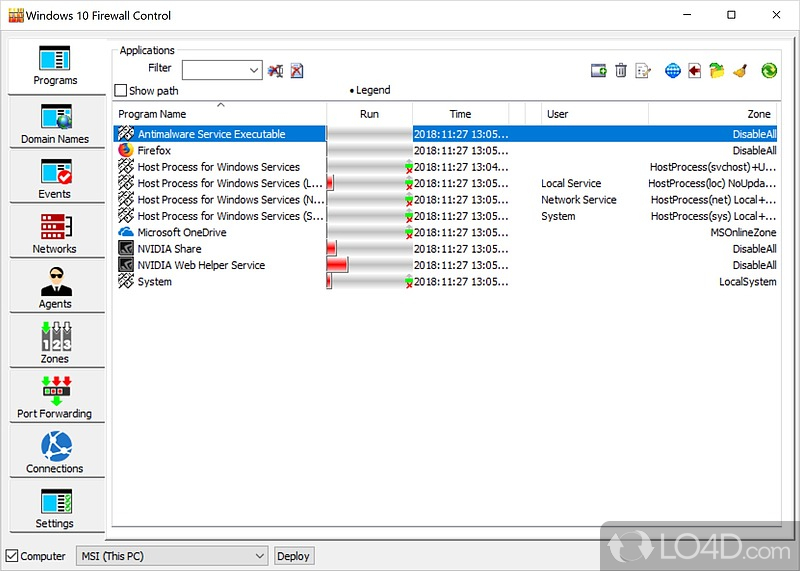Viewport: 800px width, 571px height.
Task: Click the blue globe icon
Action: click(672, 70)
